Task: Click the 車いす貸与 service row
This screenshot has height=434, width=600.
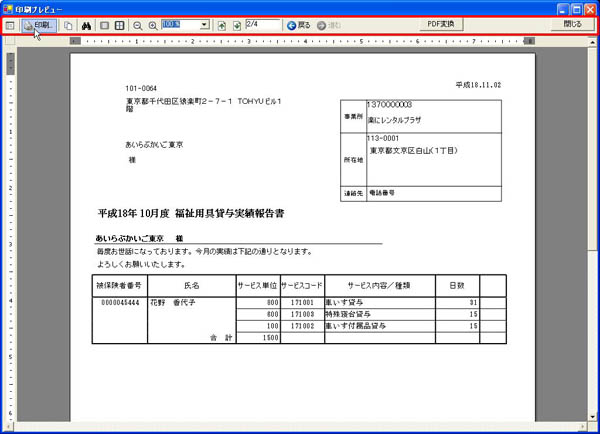Action: pos(344,302)
